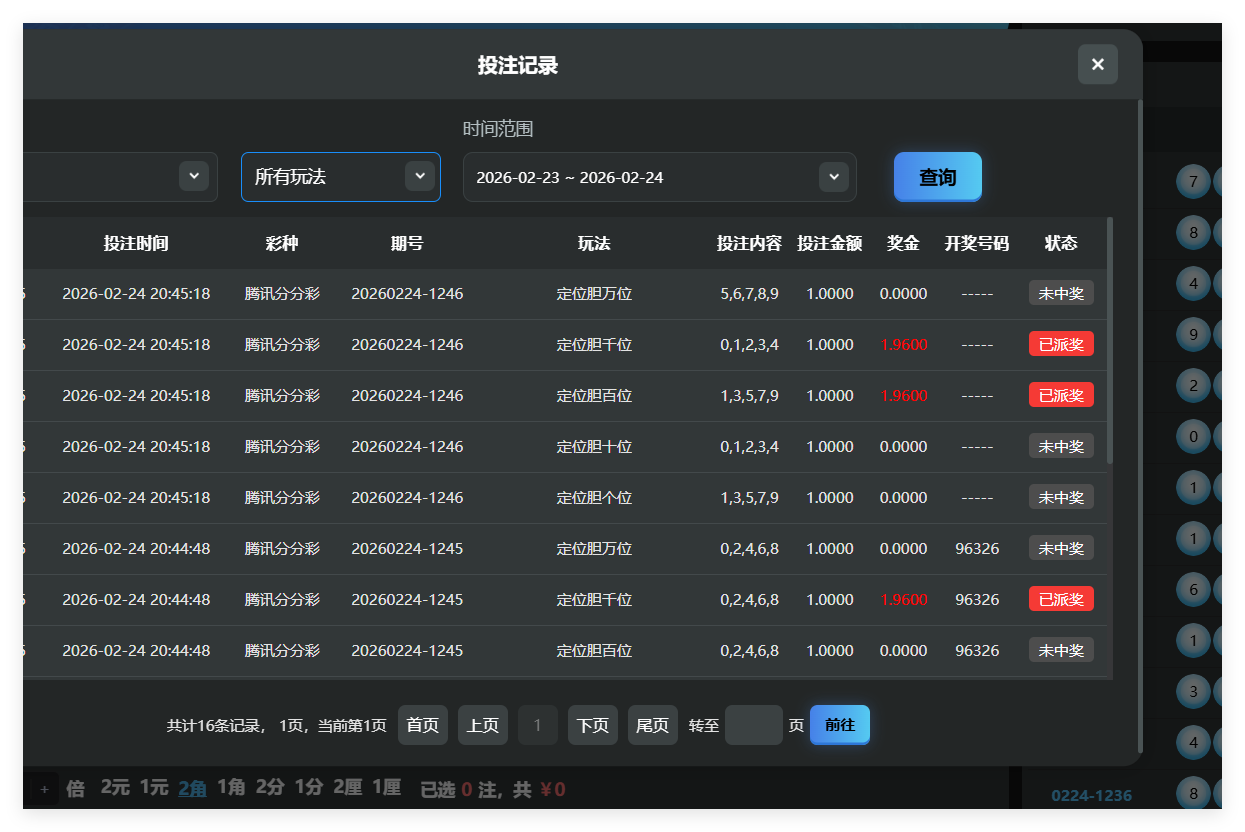Click the plus multiplier button beside 倍
Screen dimensions: 1245x832
(x=44, y=789)
